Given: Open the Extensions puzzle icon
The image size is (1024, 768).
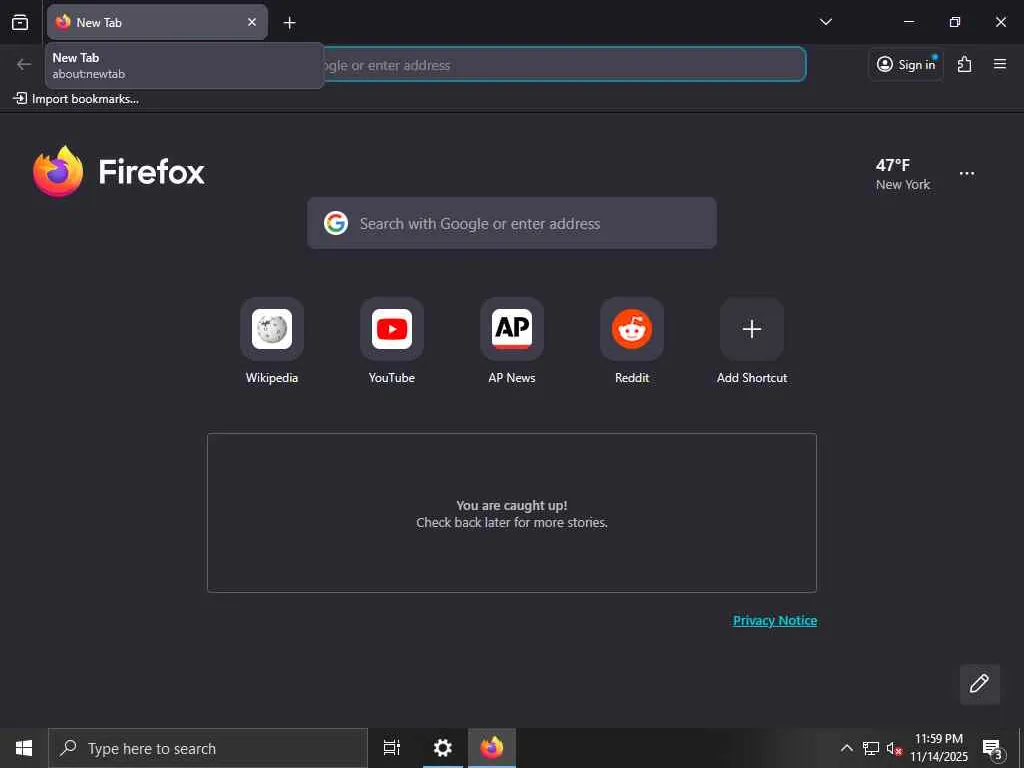Looking at the screenshot, I should [x=965, y=64].
